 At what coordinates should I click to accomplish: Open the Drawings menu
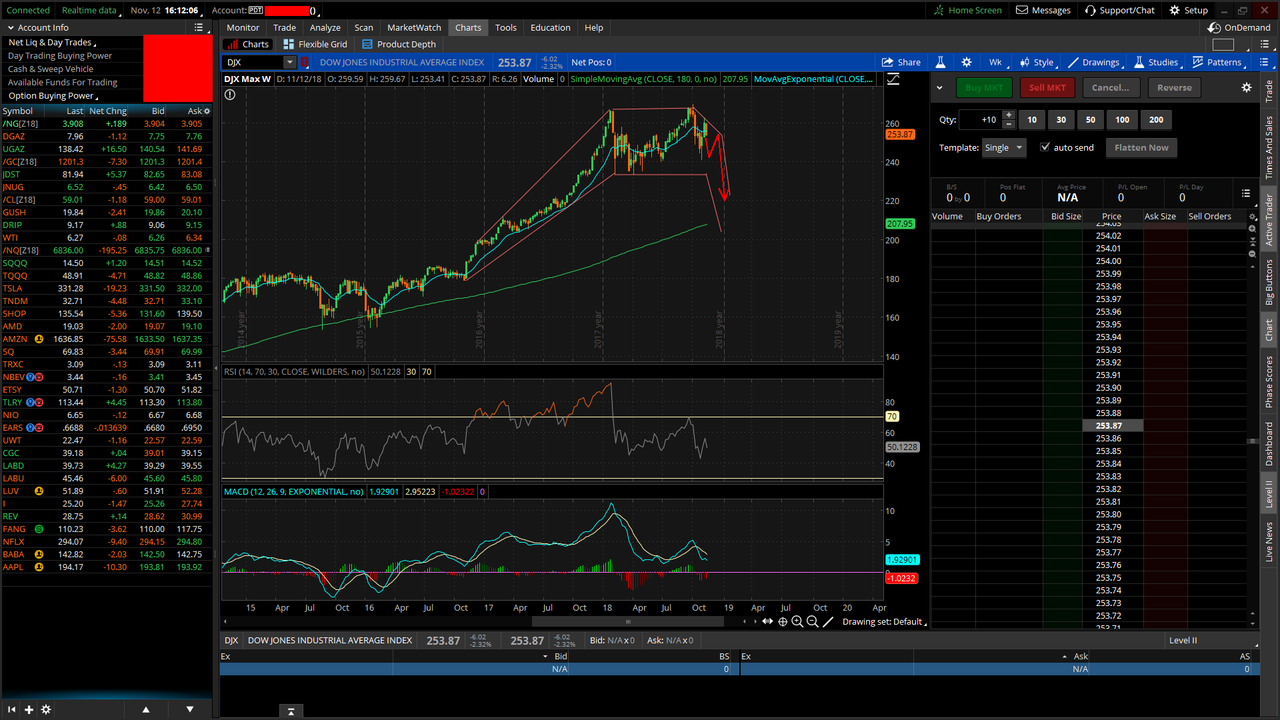click(1093, 62)
